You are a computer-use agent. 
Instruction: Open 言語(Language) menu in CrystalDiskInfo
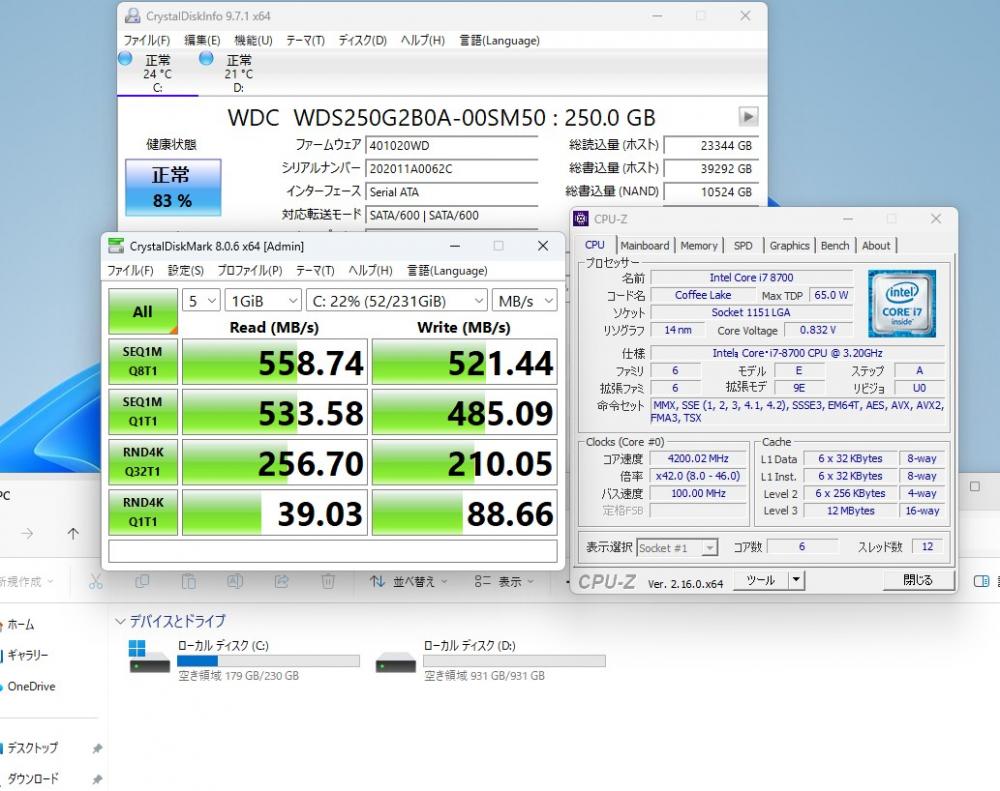click(x=499, y=40)
